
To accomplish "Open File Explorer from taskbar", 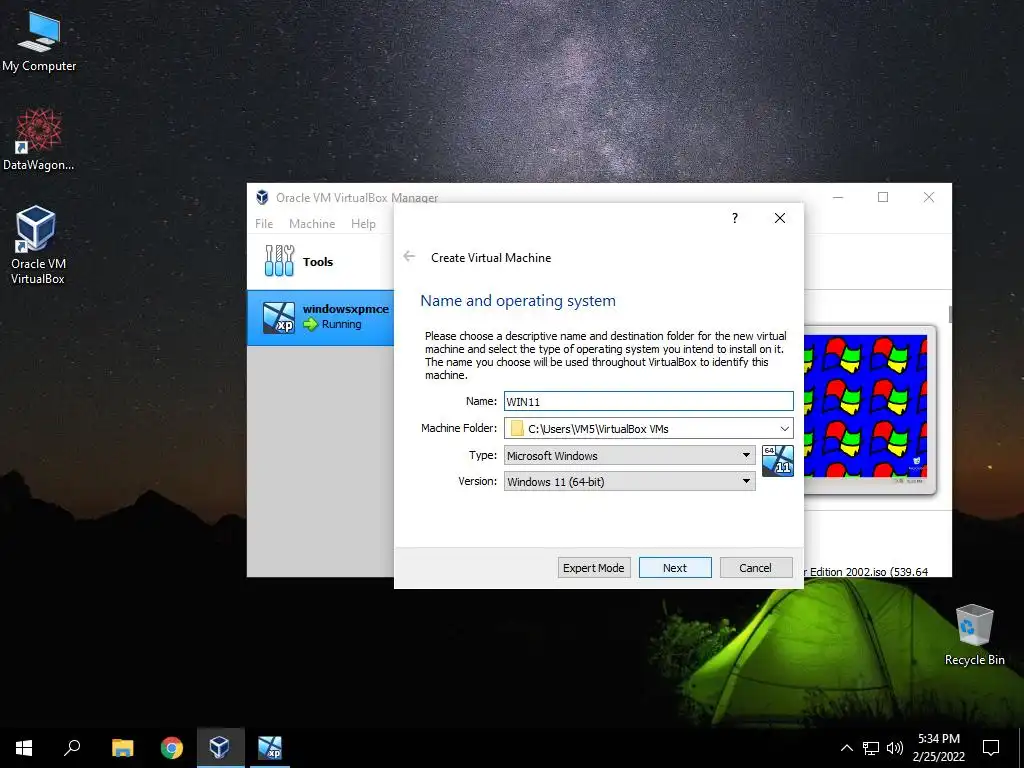I will [x=122, y=748].
